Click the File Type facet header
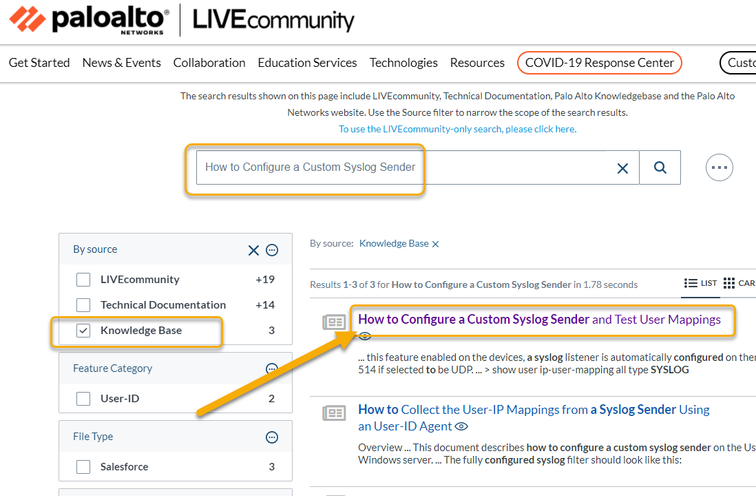756x496 pixels. click(93, 437)
